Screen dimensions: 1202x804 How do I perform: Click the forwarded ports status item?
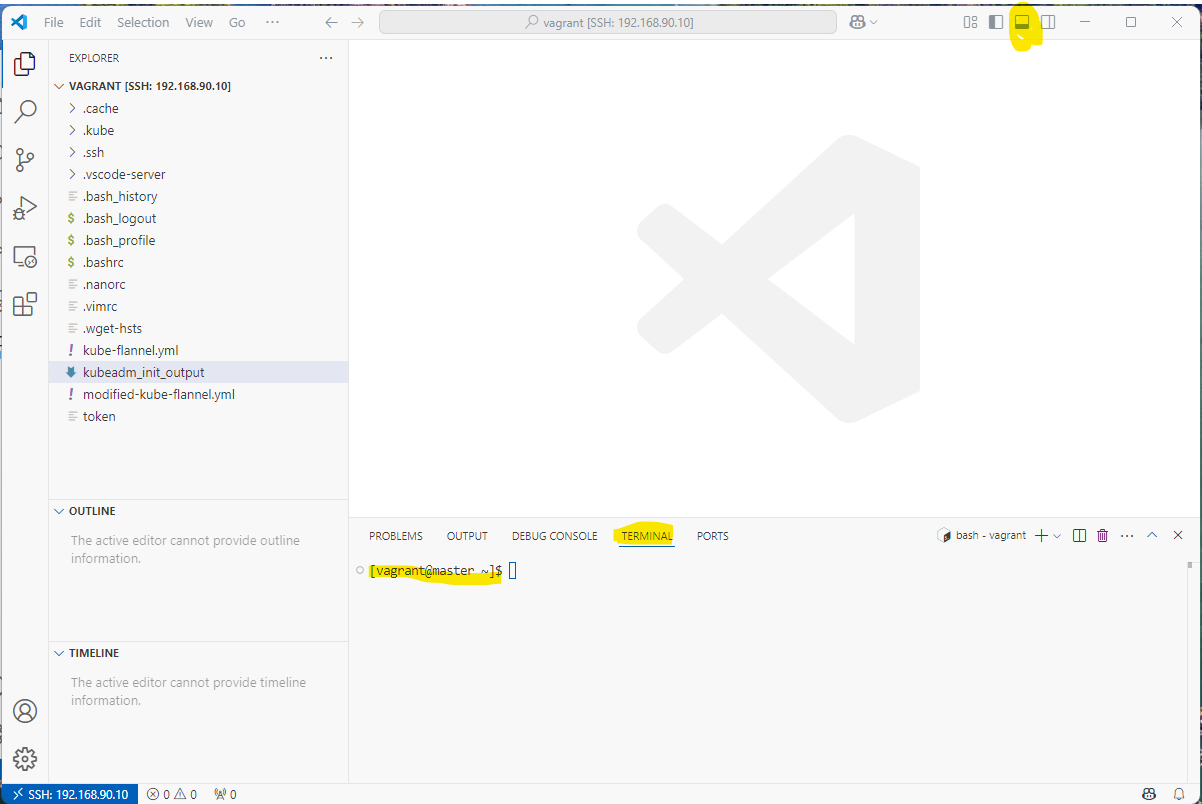pyautogui.click(x=225, y=794)
